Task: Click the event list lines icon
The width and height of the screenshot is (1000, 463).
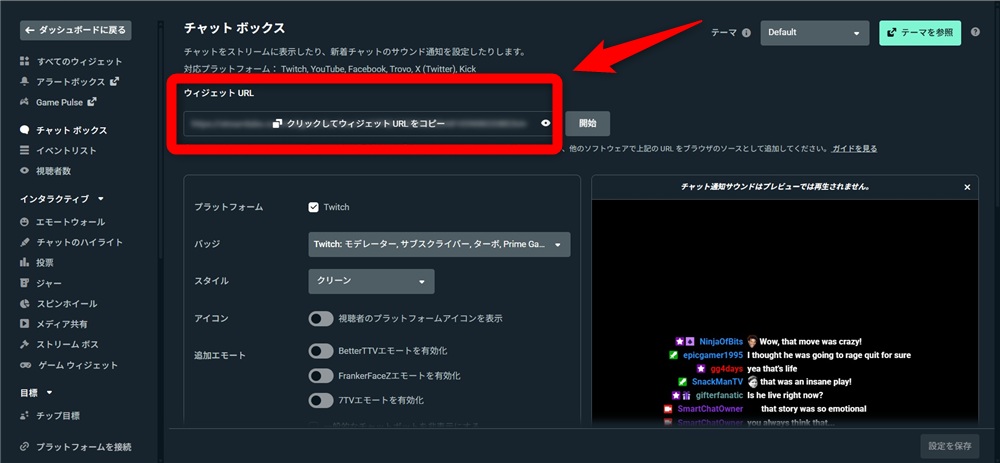Action: point(25,151)
